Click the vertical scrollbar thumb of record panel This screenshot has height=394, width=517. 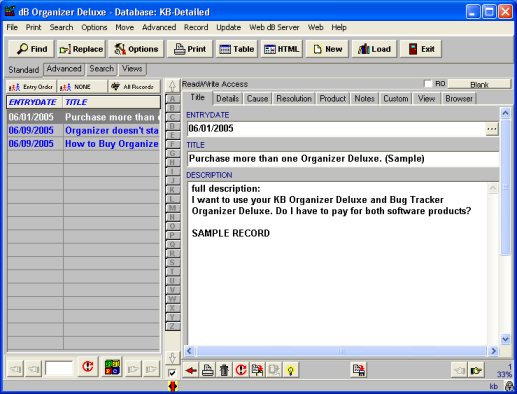tap(505, 188)
